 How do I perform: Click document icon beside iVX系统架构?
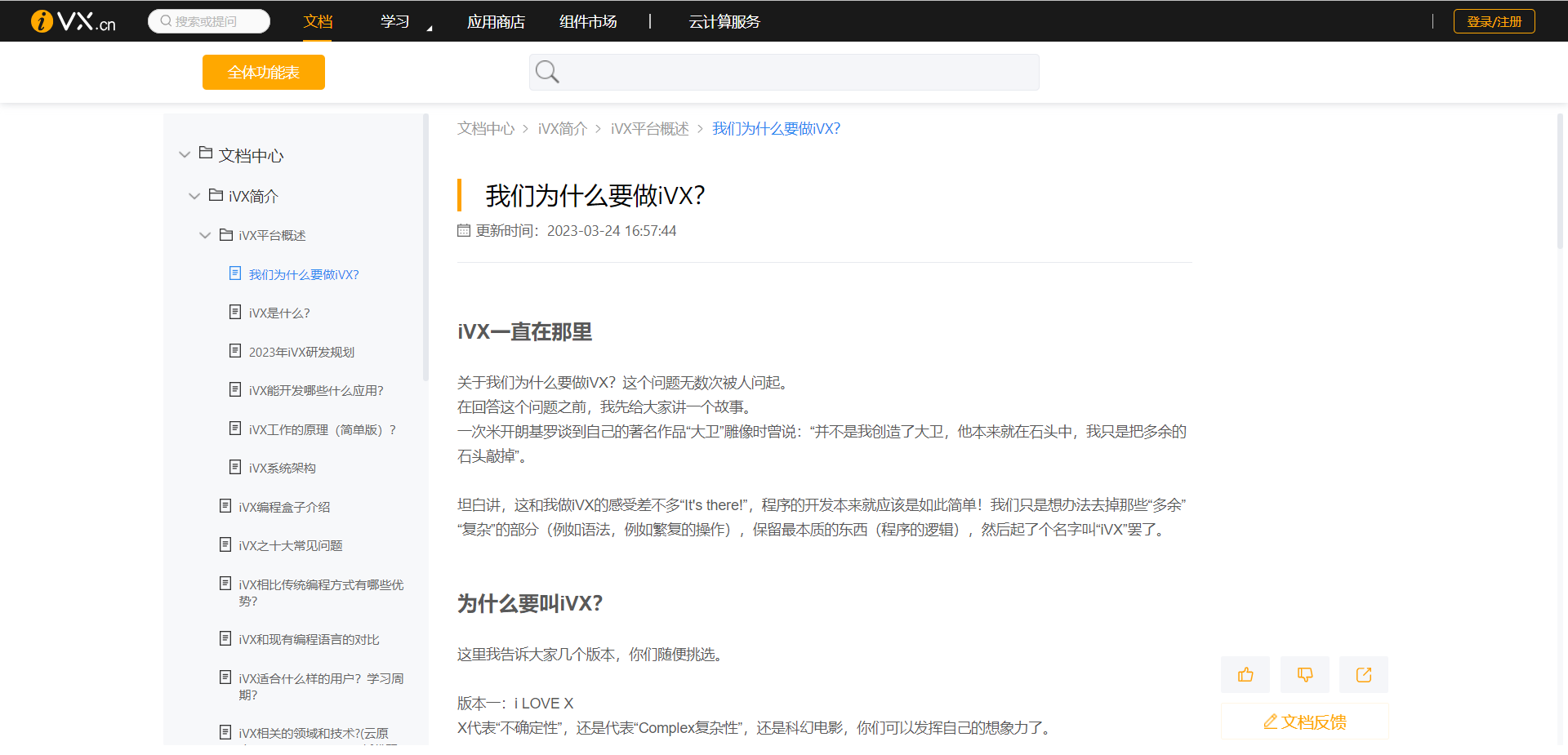(x=235, y=467)
